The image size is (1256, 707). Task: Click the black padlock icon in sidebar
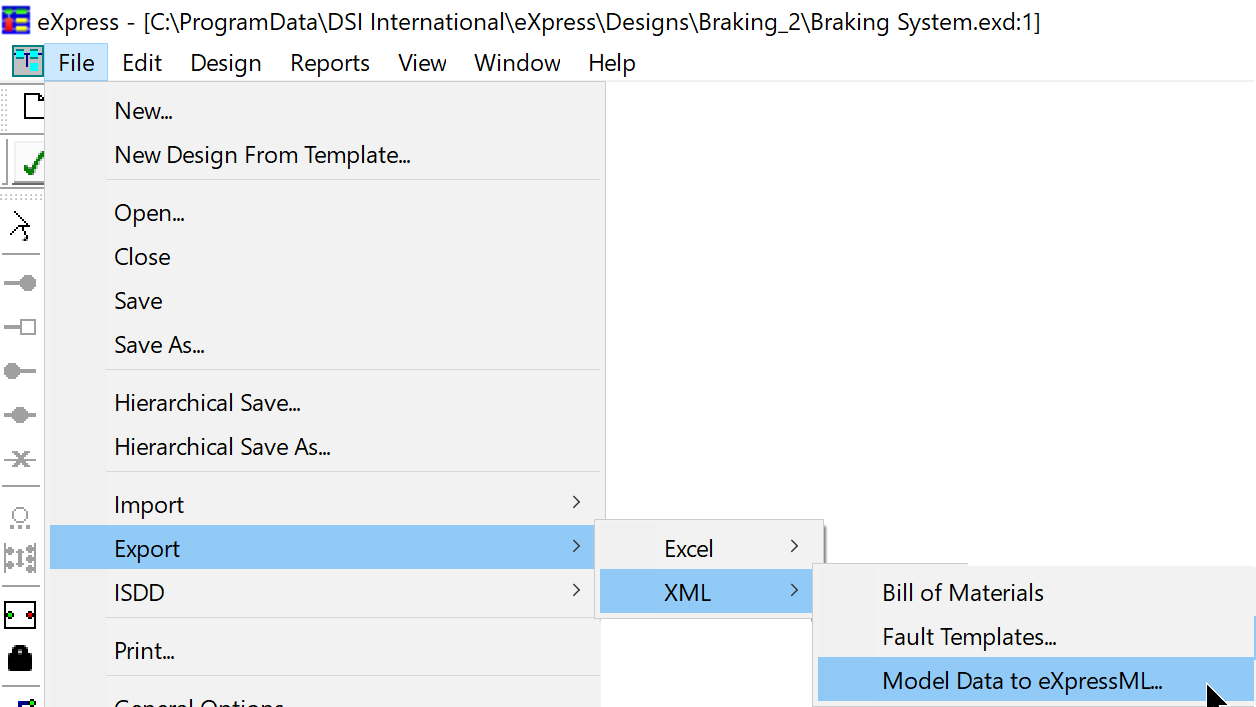[20, 657]
